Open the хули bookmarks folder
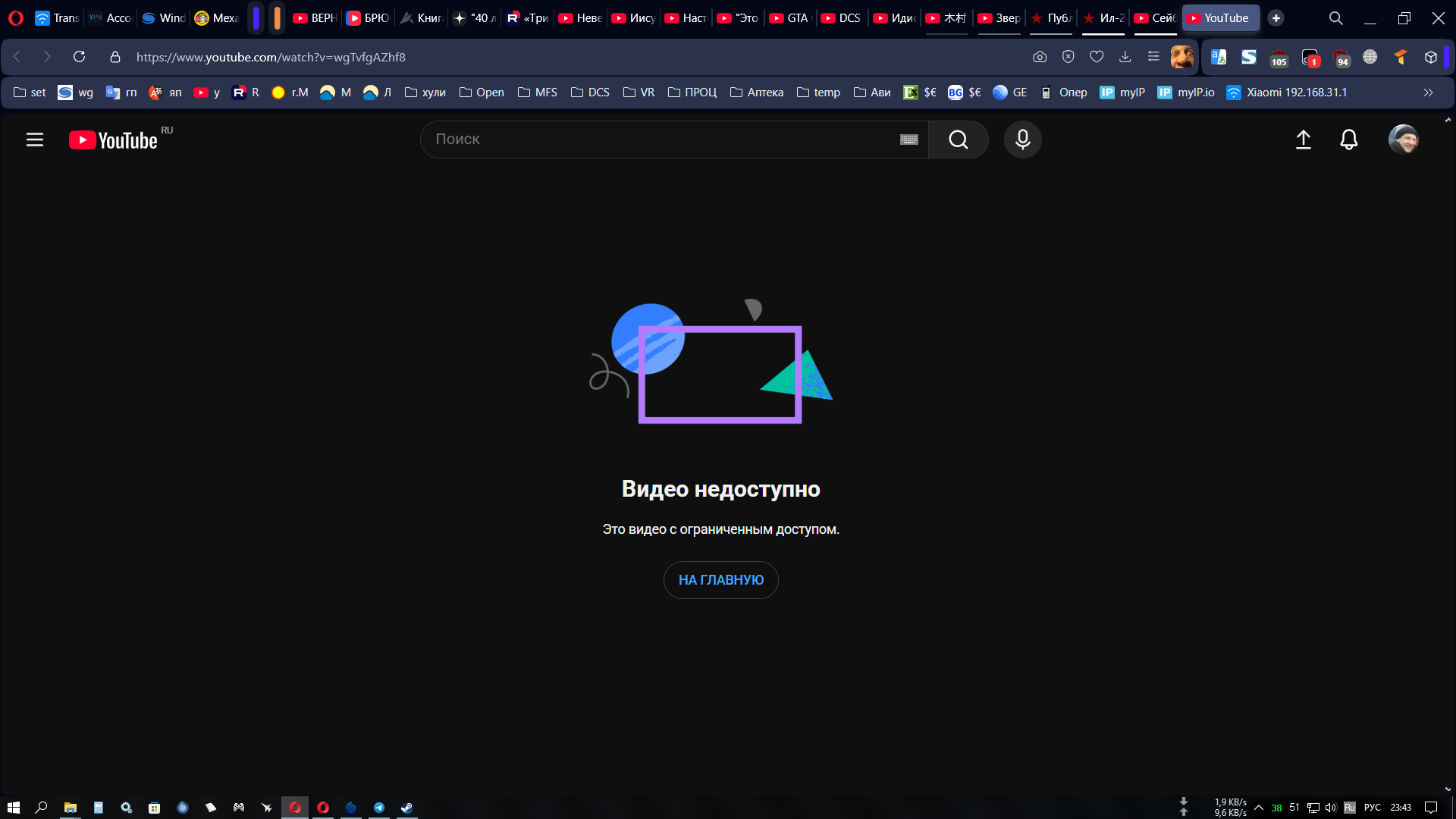This screenshot has height=819, width=1456. (x=425, y=93)
